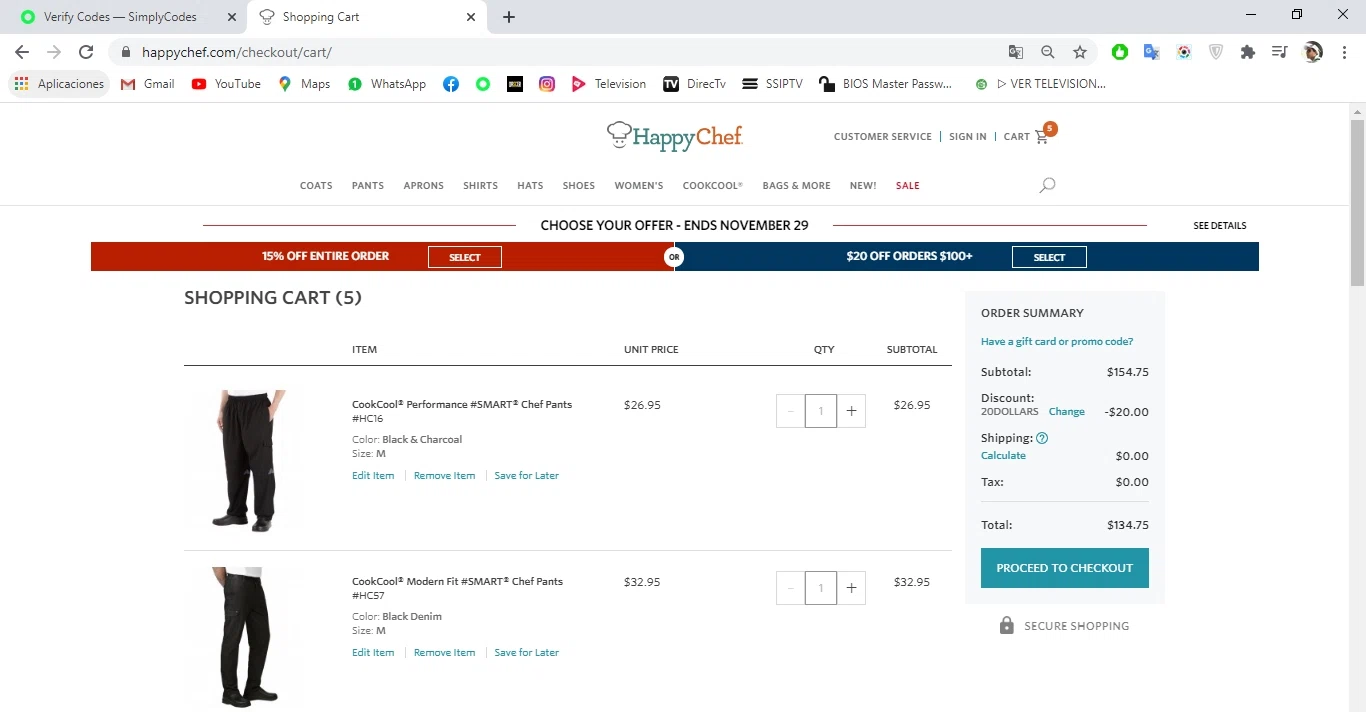Viewport: 1366px width, 712px height.
Task: Click the address bar URL happychef.com/checkout/cart/
Action: click(237, 52)
